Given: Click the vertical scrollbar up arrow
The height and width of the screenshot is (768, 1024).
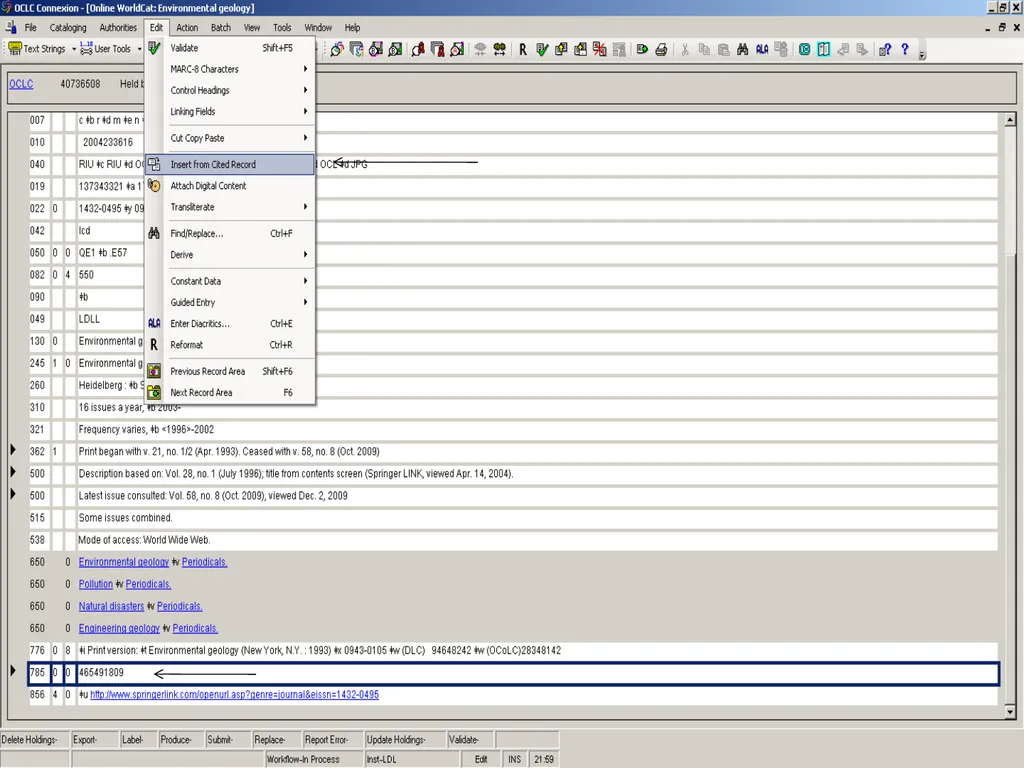Looking at the screenshot, I should pos(1010,120).
